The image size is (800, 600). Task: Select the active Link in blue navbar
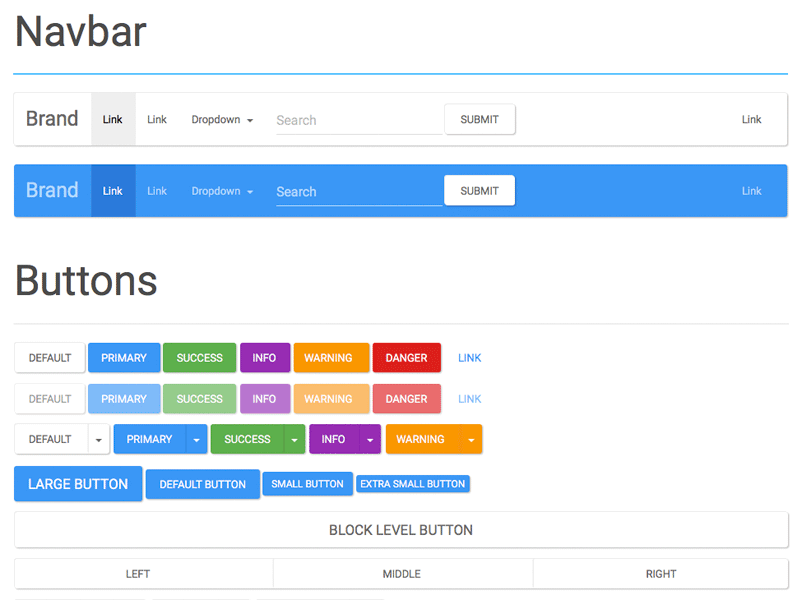tap(113, 190)
